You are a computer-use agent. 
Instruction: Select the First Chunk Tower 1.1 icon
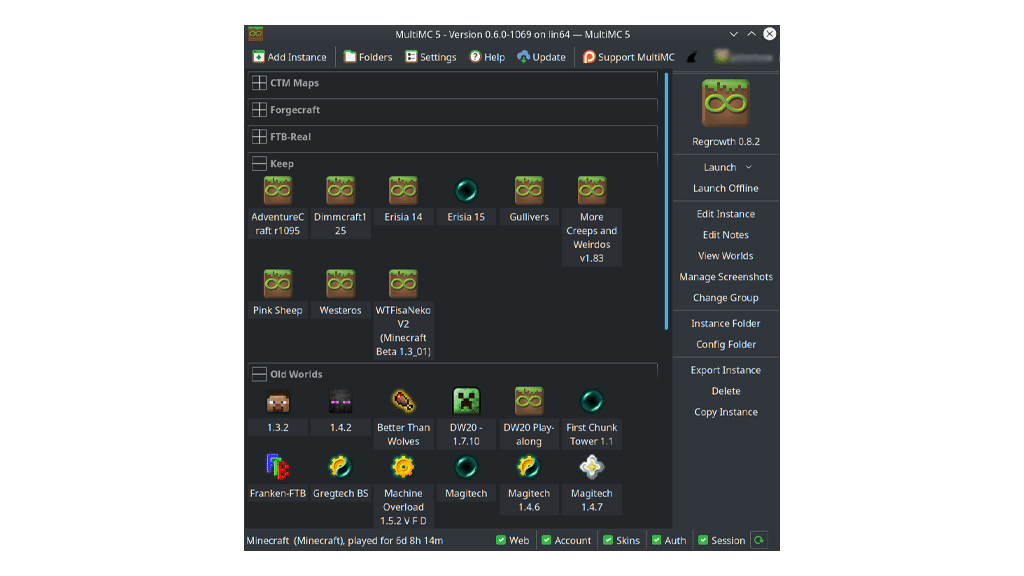(592, 402)
